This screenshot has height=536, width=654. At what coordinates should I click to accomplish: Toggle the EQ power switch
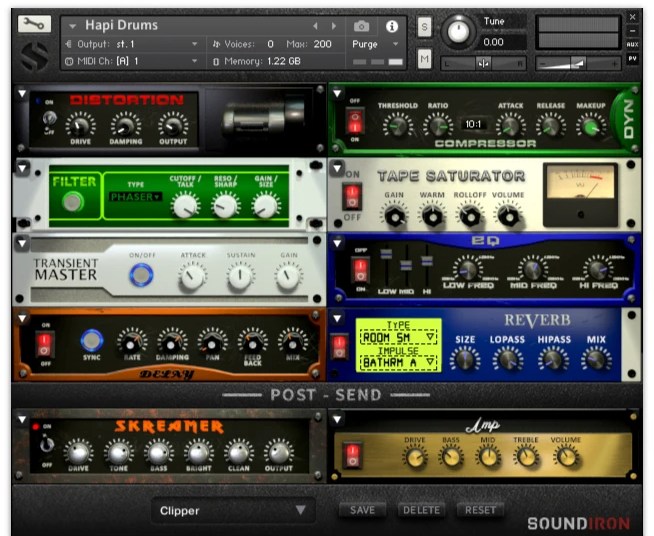[360, 270]
